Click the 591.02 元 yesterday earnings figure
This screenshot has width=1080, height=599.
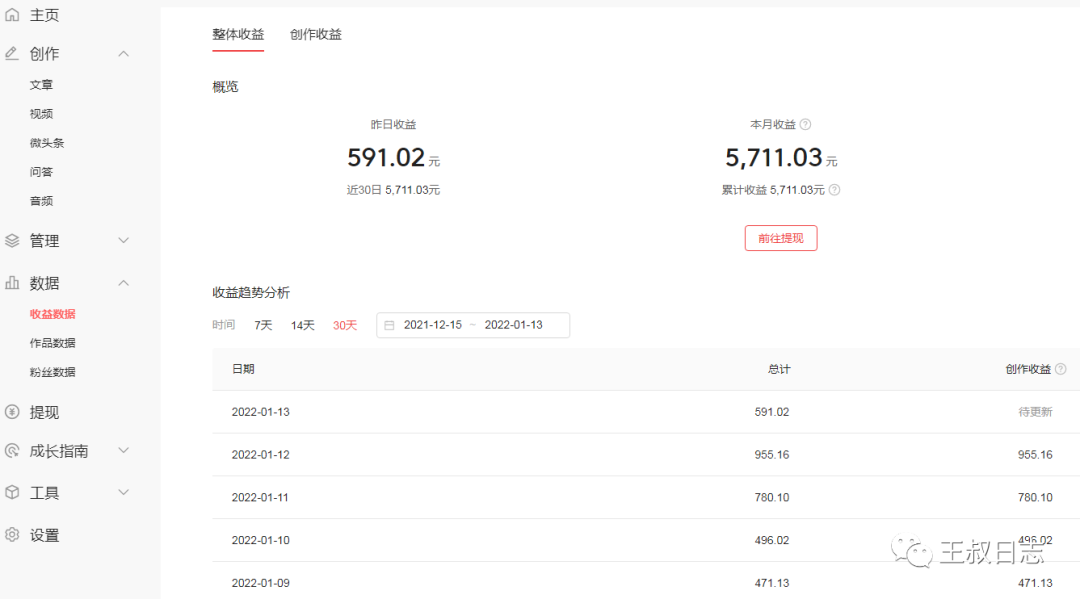[x=393, y=158]
